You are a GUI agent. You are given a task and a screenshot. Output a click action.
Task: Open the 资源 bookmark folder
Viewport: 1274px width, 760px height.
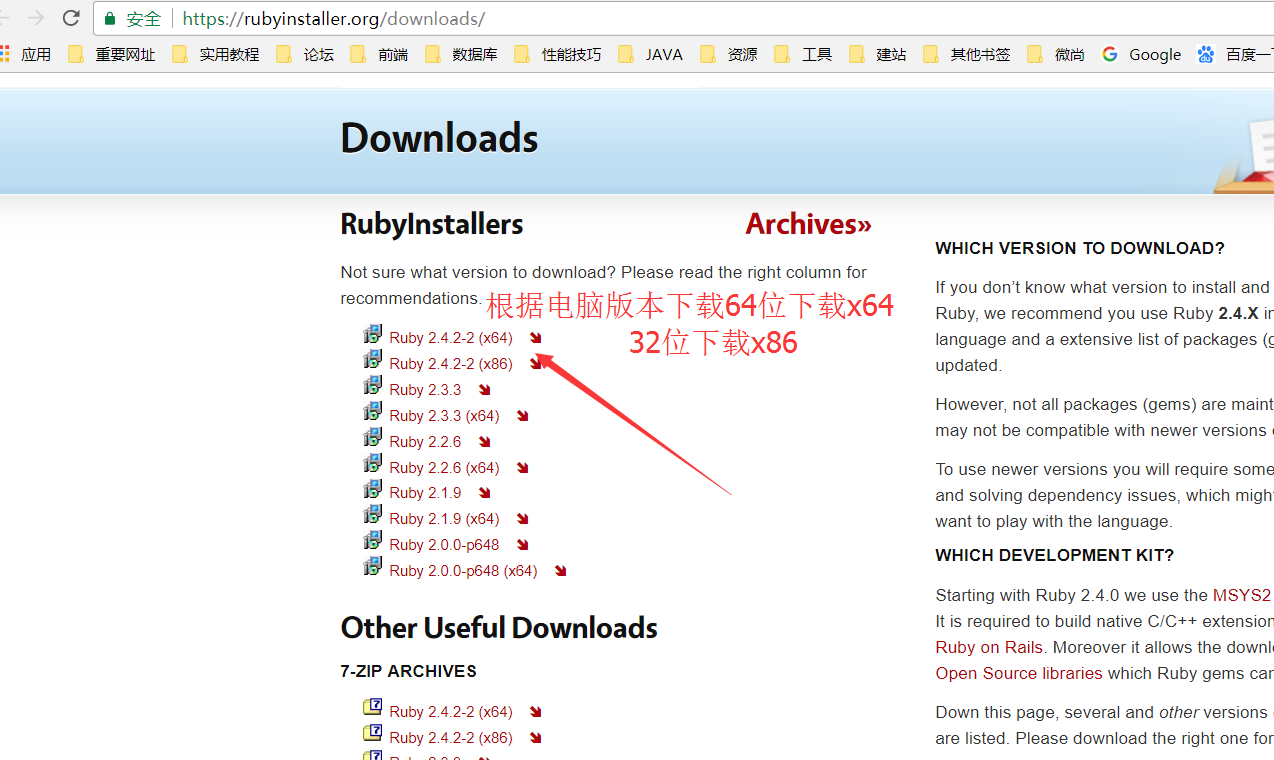(x=729, y=54)
